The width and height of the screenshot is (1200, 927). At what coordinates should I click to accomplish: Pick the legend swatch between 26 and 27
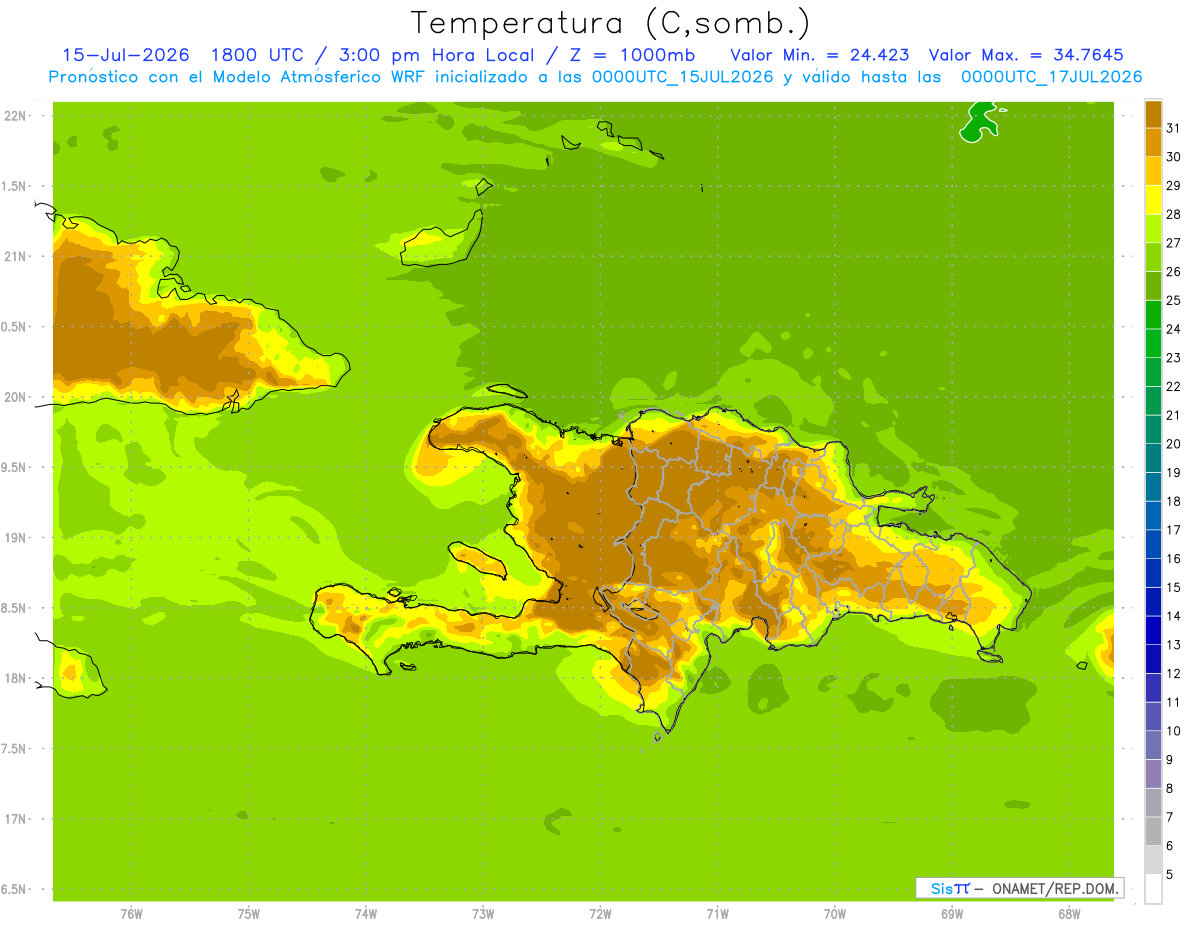[x=1153, y=257]
